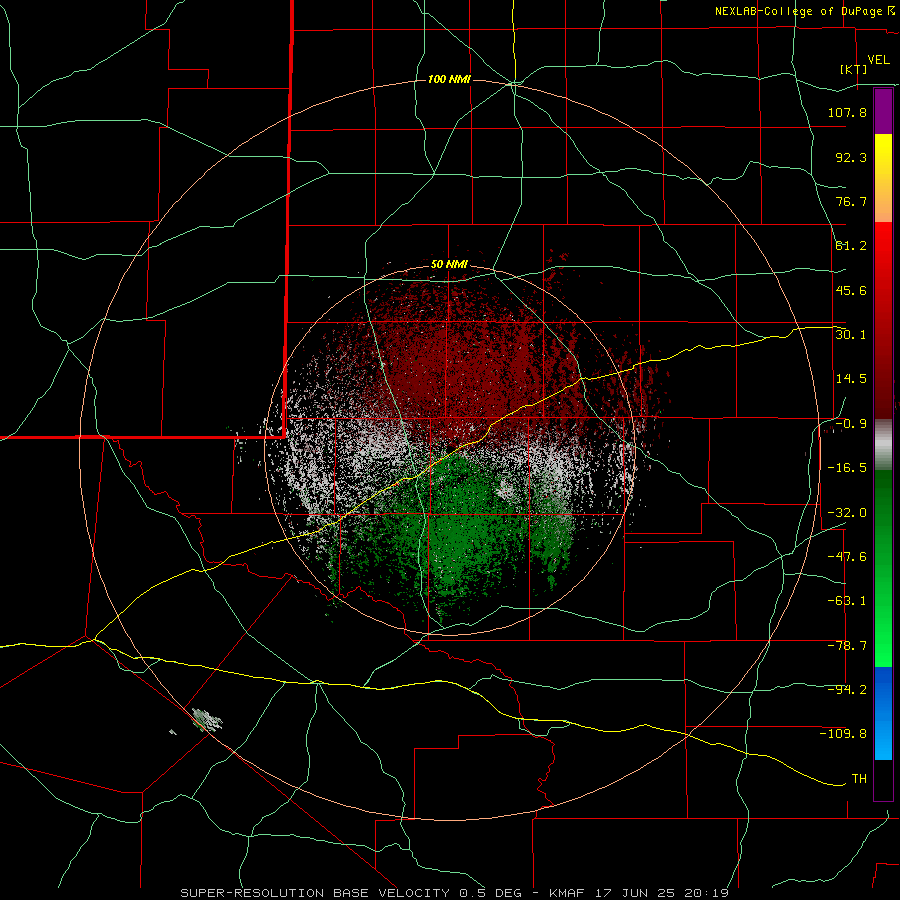Click the 14.5 velocity scale value
This screenshot has width=900, height=900.
point(851,379)
